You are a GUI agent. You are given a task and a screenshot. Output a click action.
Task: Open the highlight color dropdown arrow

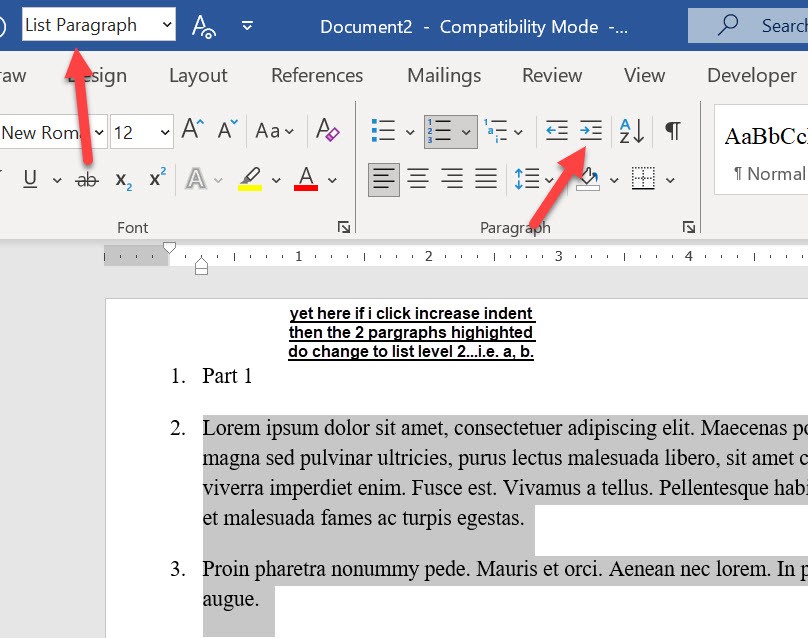click(277, 180)
